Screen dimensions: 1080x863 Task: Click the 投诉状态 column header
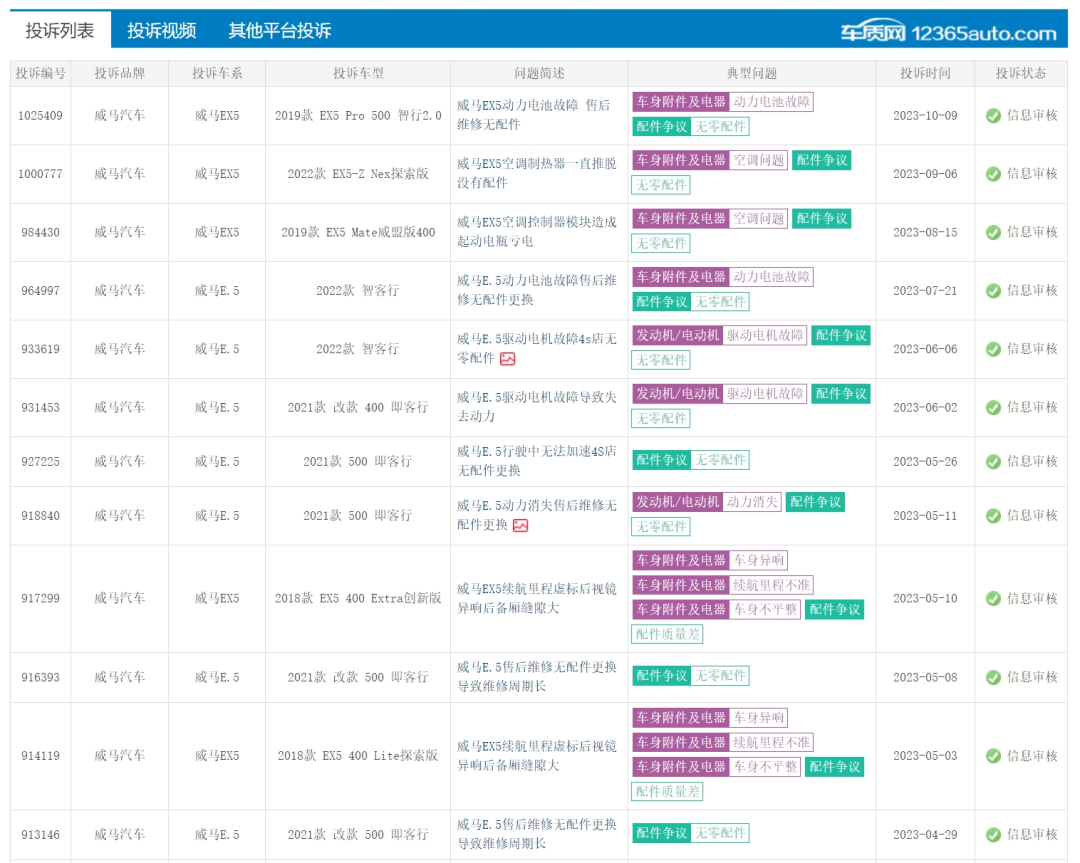(1021, 74)
